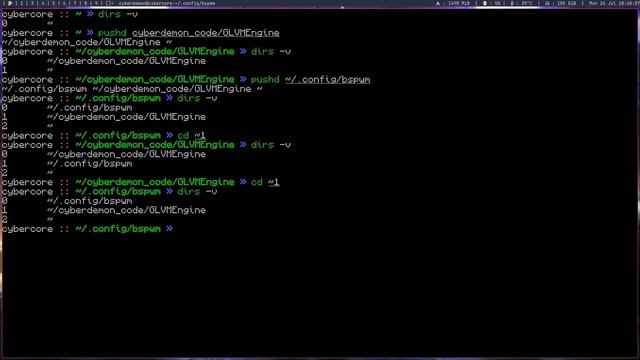Switch to workspace 7 in top bar
The image size is (640, 360).
pos(75,3)
